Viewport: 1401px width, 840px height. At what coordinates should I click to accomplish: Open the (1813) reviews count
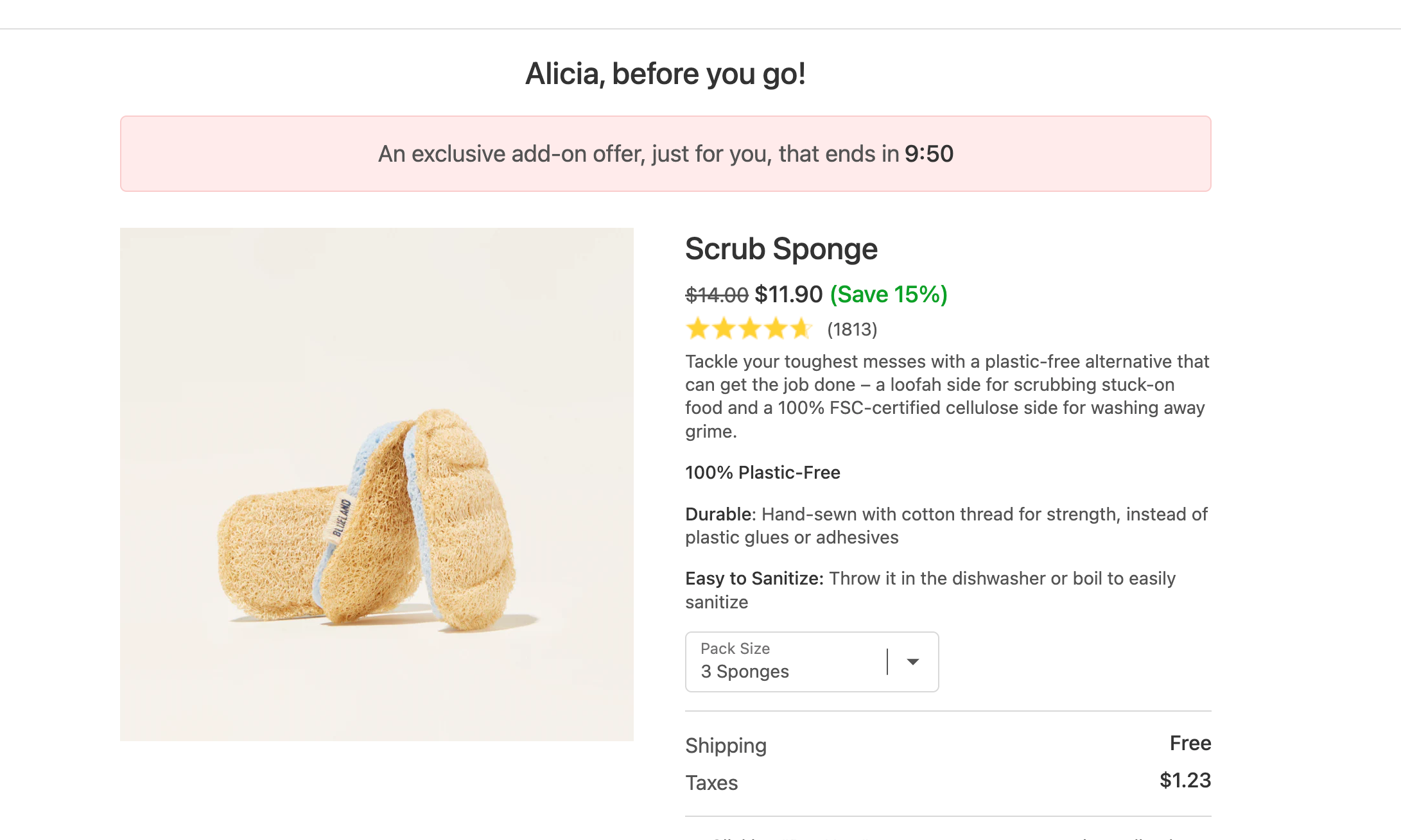pos(852,329)
